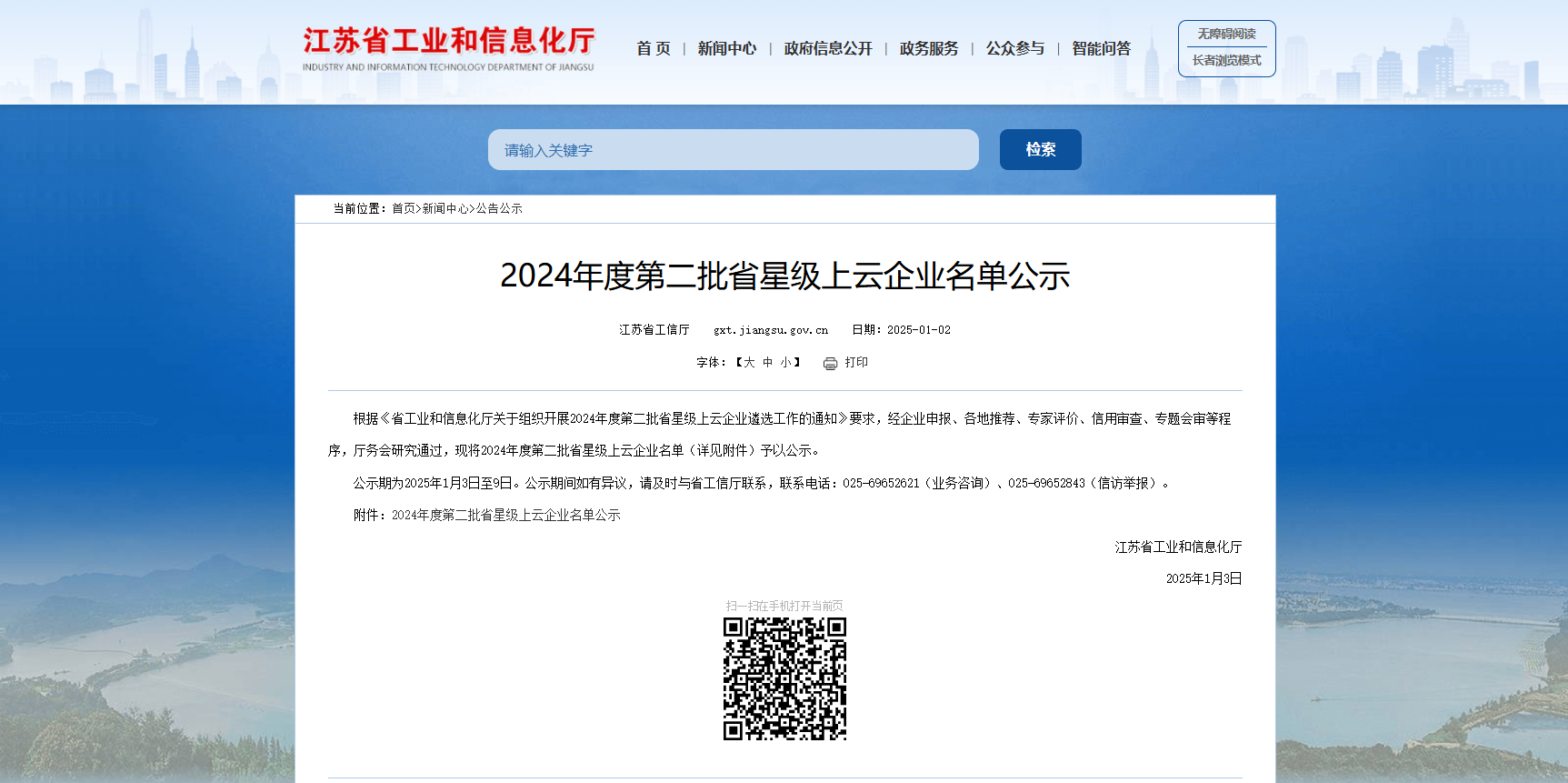
Task: Switch to 长者浏览模式 elder mode
Action: point(1226,61)
